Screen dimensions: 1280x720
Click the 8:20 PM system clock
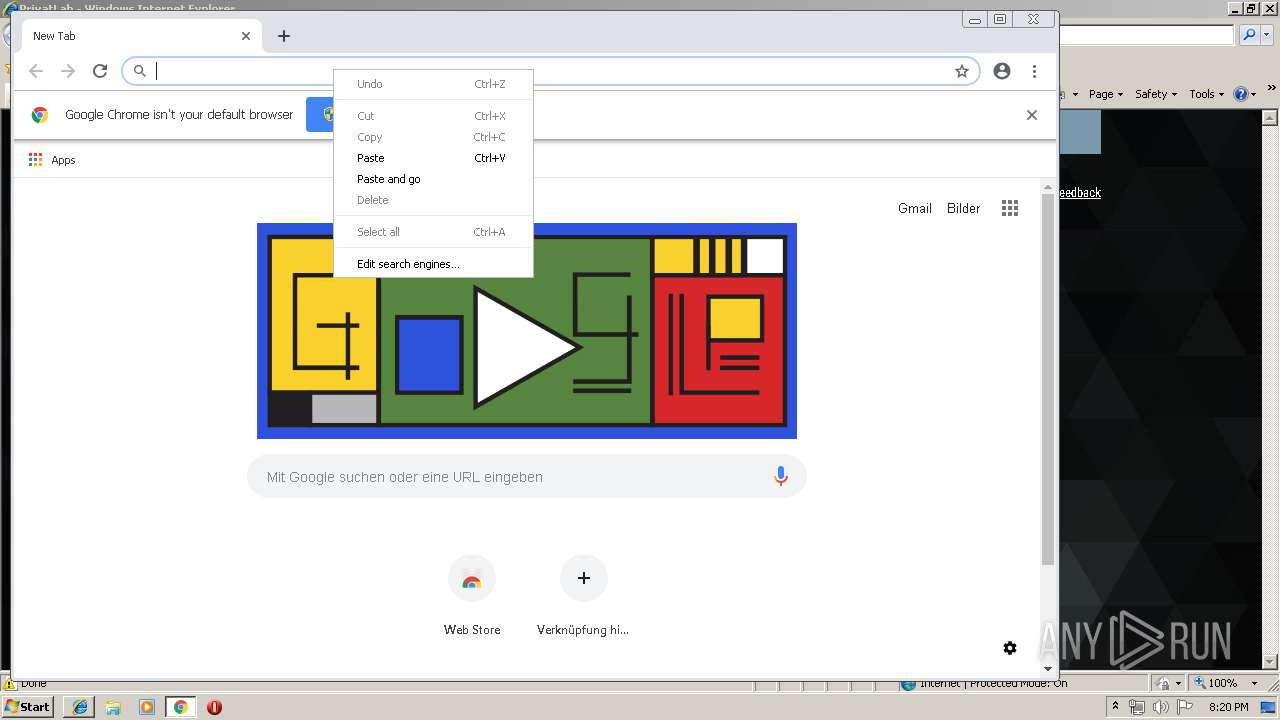point(1228,707)
